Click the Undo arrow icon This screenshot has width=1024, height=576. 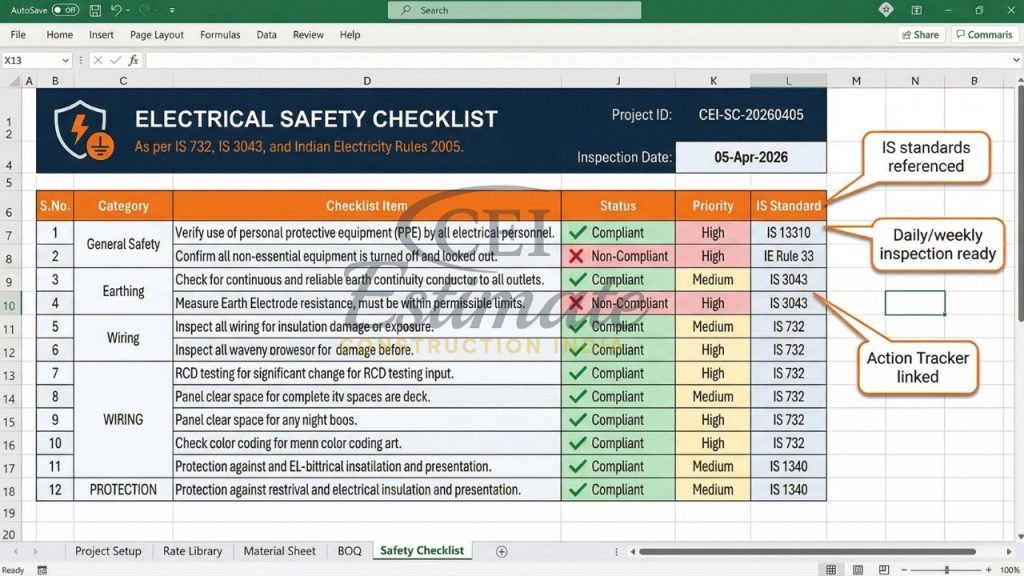pyautogui.click(x=116, y=10)
